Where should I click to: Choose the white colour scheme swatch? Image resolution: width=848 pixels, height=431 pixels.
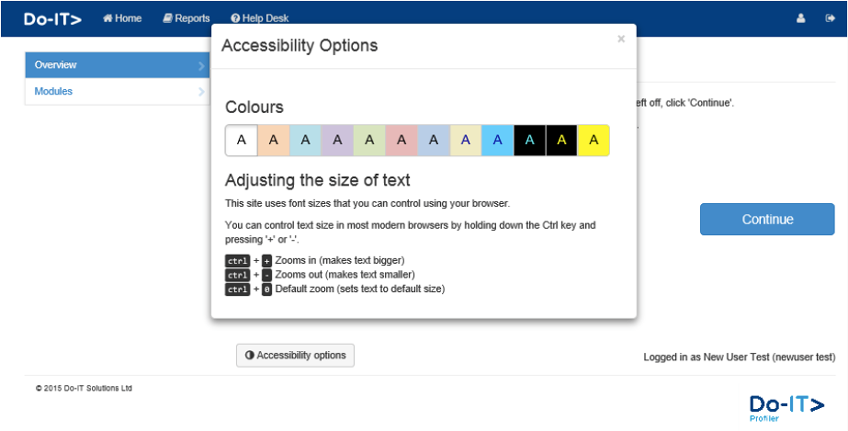(241, 140)
